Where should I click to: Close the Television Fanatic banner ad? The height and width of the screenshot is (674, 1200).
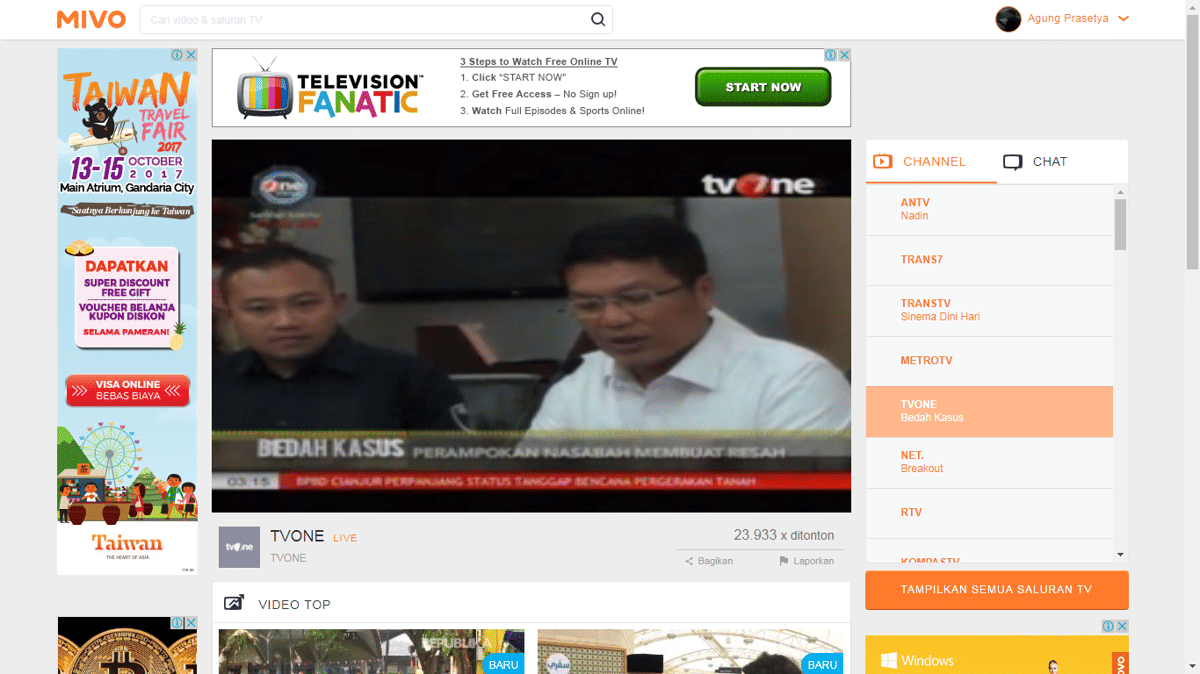point(844,55)
